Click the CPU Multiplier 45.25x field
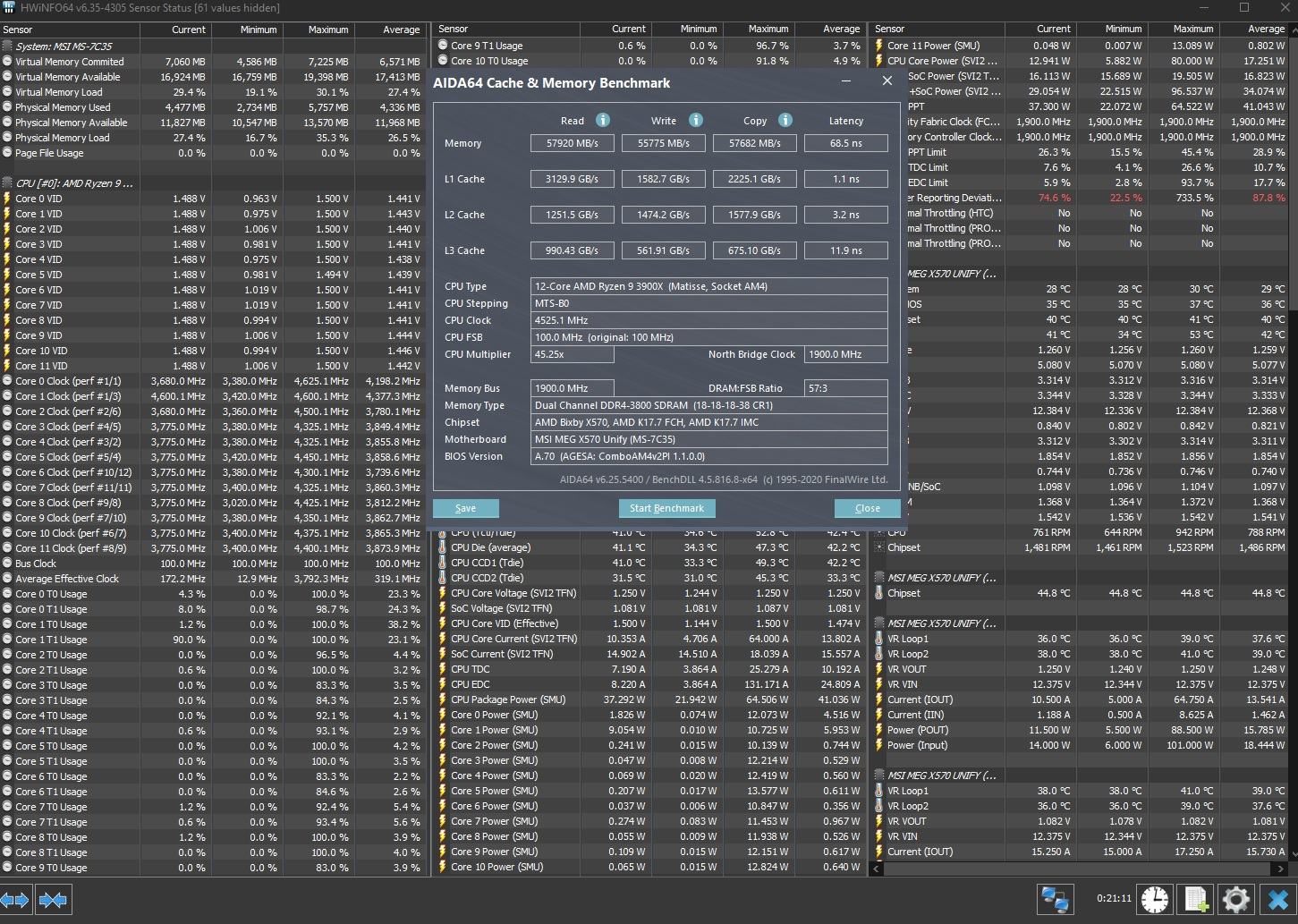 (573, 354)
